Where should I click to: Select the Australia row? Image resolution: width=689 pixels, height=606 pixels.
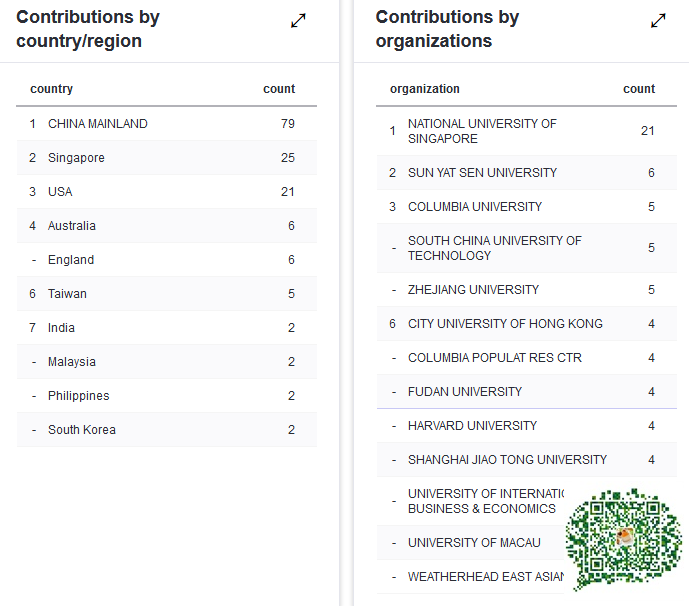pos(167,226)
